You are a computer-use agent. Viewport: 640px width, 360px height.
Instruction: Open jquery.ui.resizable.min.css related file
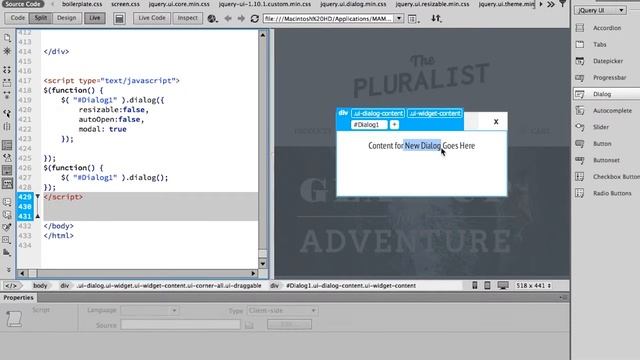click(x=432, y=4)
